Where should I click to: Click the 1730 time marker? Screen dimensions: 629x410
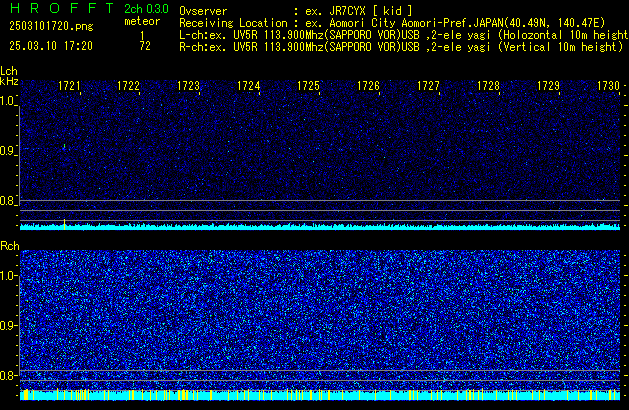pyautogui.click(x=608, y=86)
